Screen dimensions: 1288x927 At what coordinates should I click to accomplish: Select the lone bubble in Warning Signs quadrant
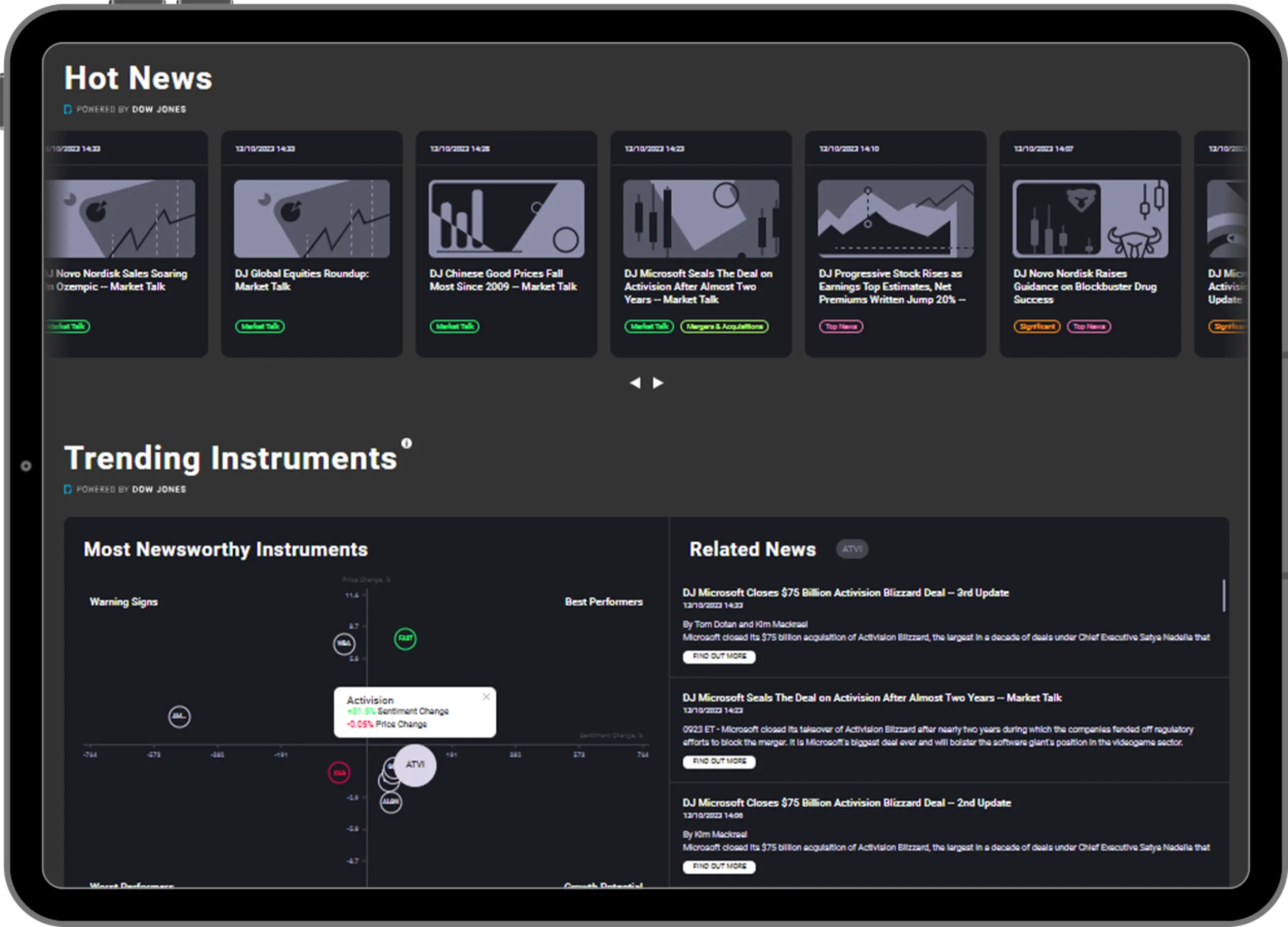(x=179, y=717)
